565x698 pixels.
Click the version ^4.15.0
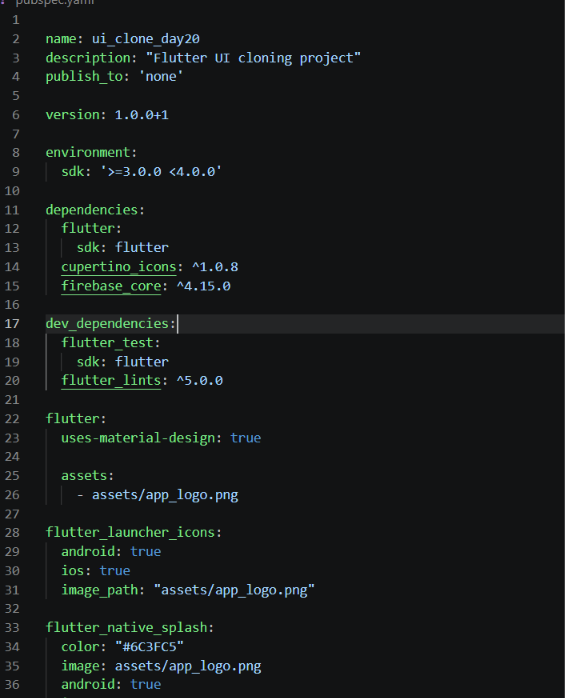[203, 286]
